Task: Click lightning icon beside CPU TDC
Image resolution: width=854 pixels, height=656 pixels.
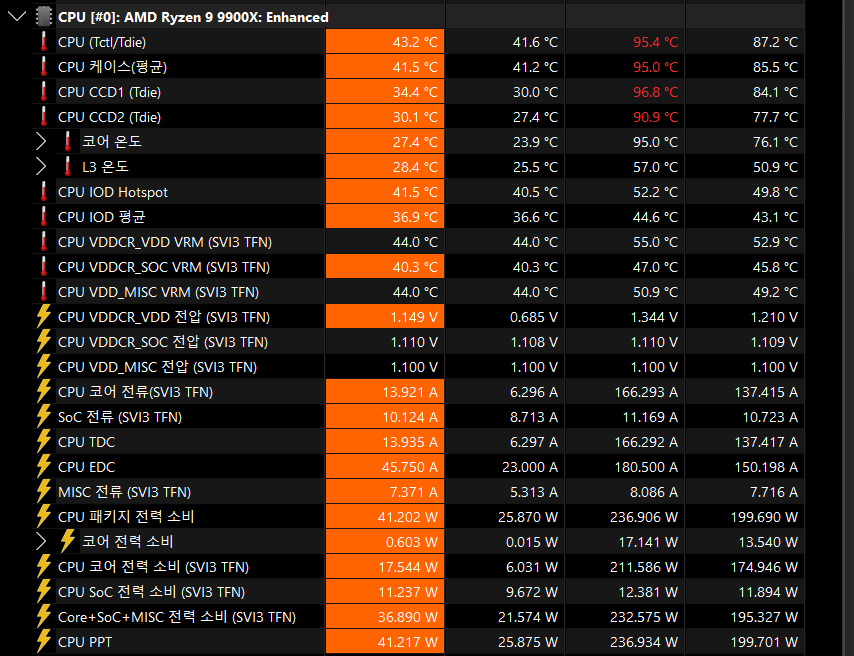Action: [44, 442]
